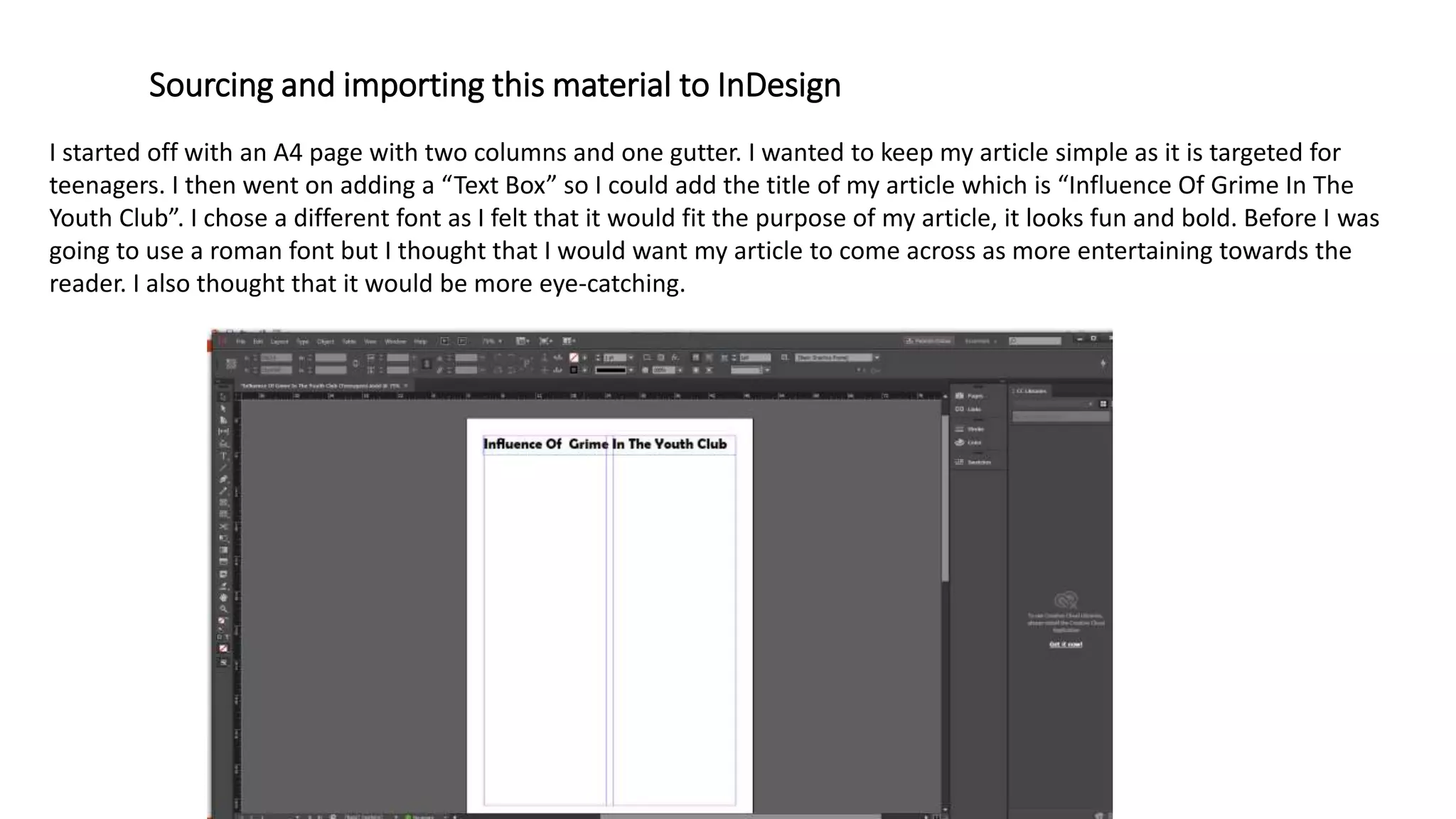The image size is (1456, 819).
Task: Close the Influence Of Grime document tab
Action: coord(406,386)
